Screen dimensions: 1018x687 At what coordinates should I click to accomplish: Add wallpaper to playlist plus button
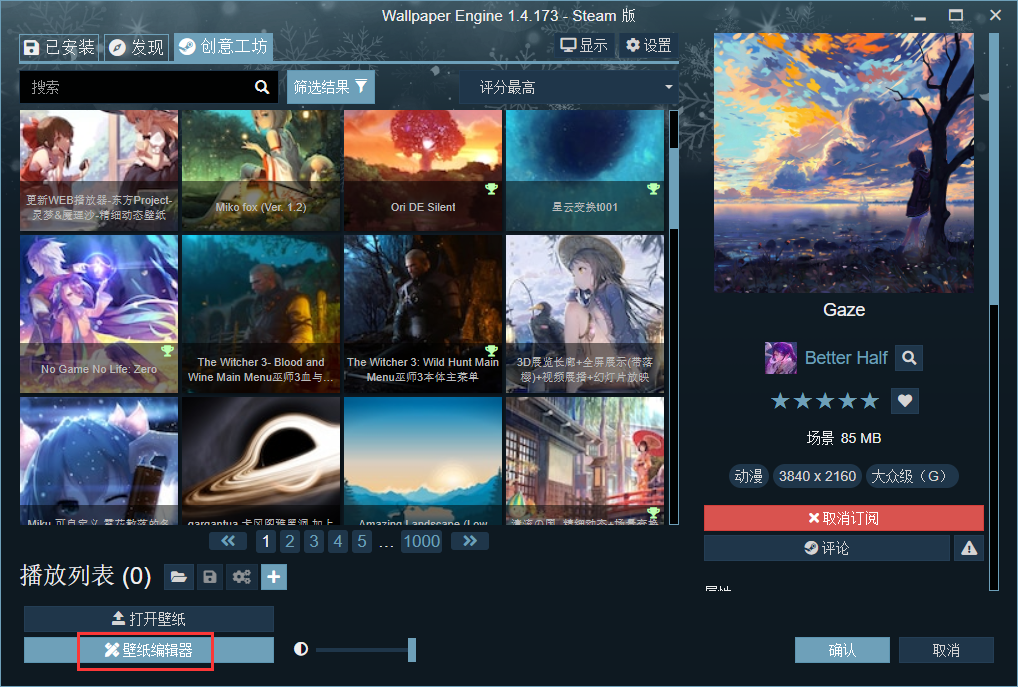click(274, 577)
